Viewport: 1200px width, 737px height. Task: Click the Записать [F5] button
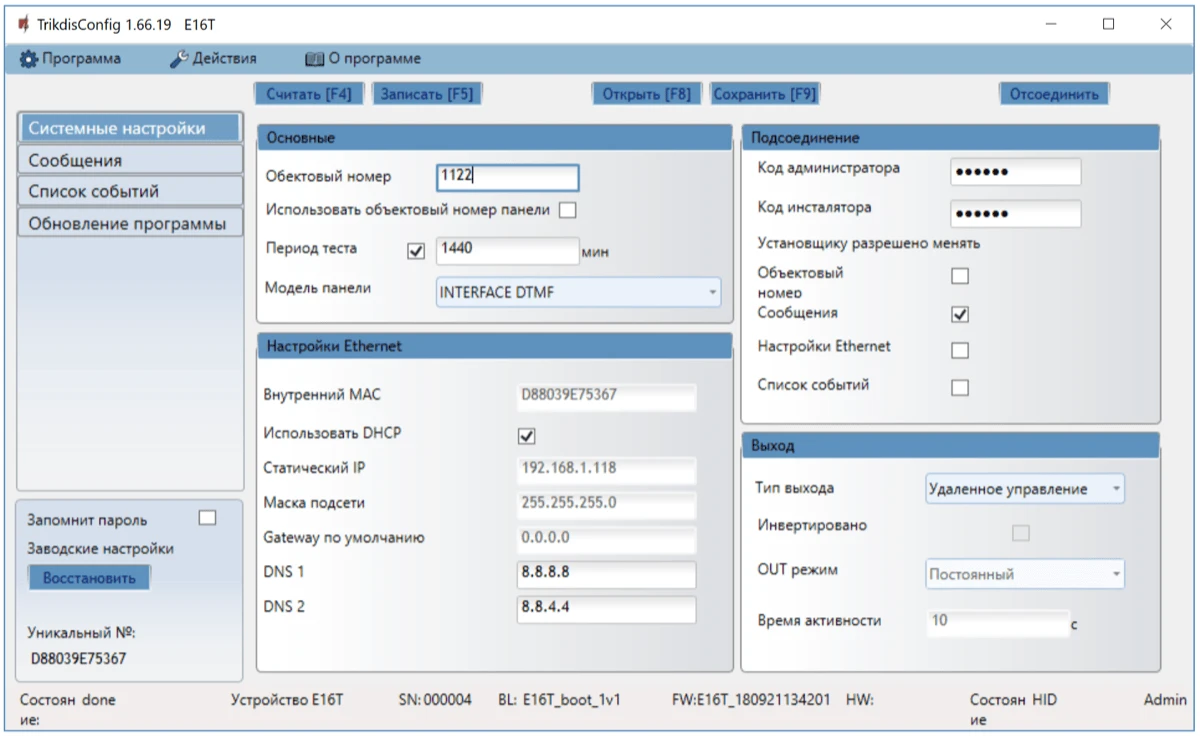pos(426,94)
